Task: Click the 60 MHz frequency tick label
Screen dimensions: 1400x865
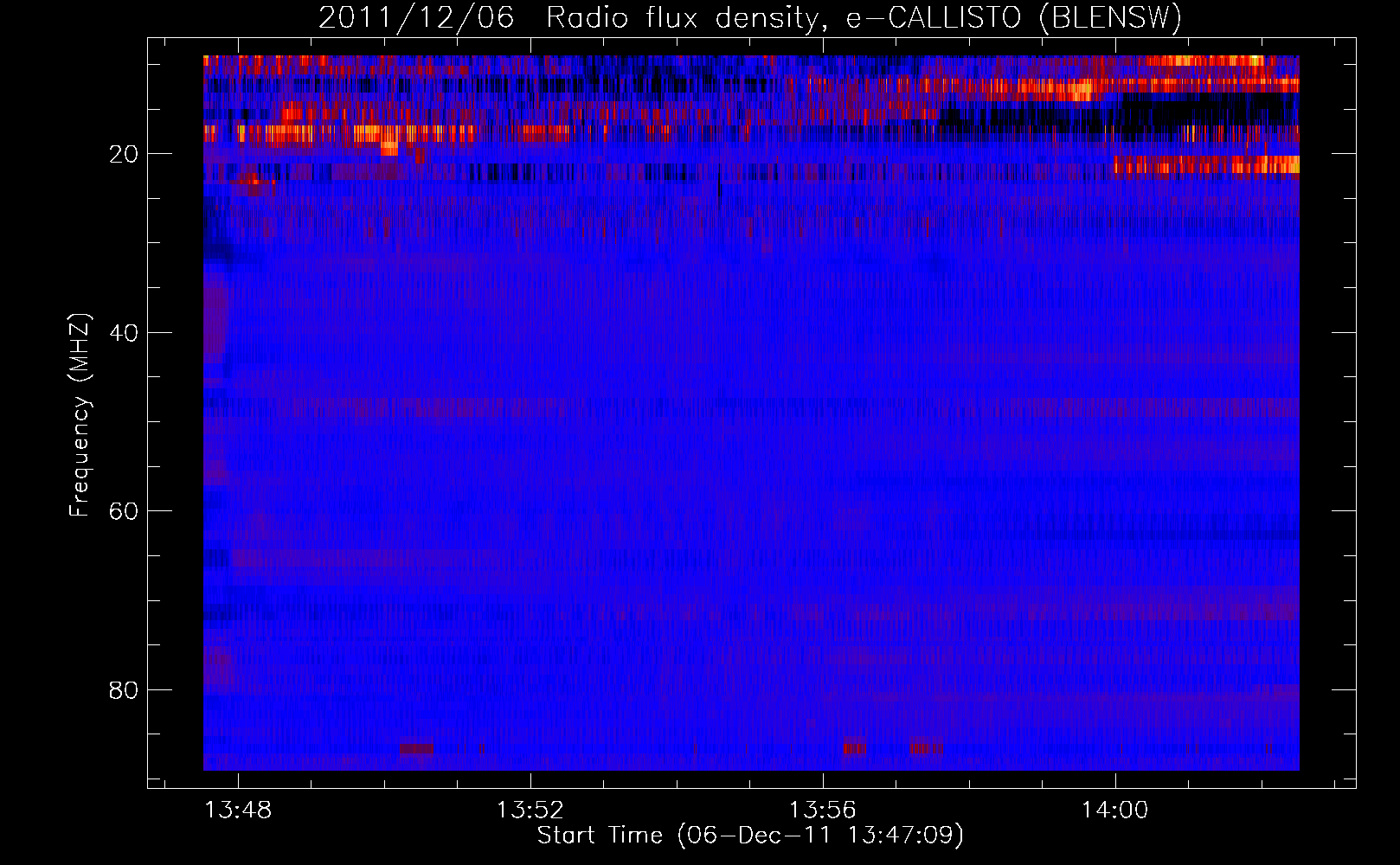Action: (x=124, y=511)
